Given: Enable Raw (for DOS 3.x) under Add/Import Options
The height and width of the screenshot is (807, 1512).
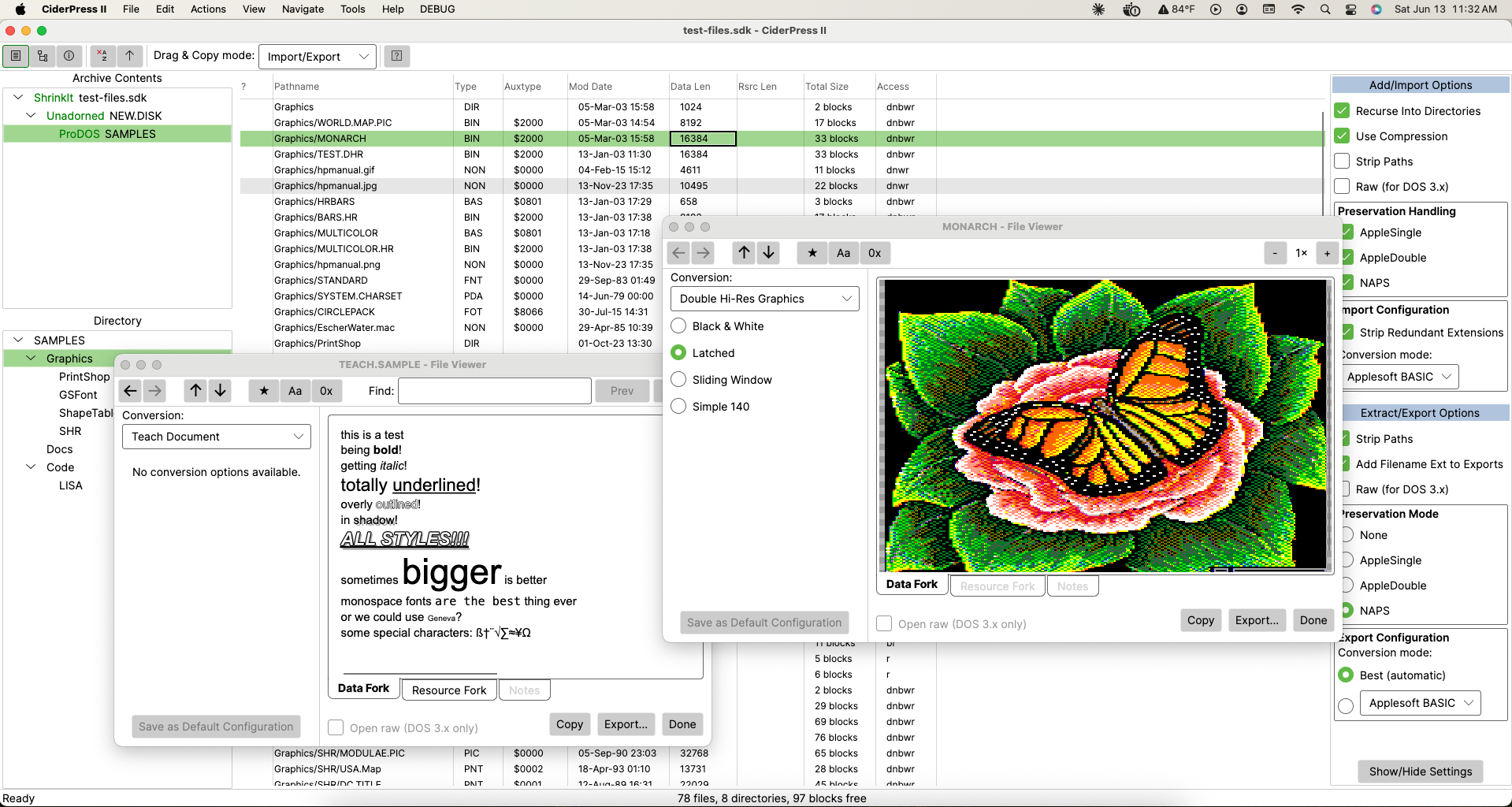Looking at the screenshot, I should pos(1343,187).
